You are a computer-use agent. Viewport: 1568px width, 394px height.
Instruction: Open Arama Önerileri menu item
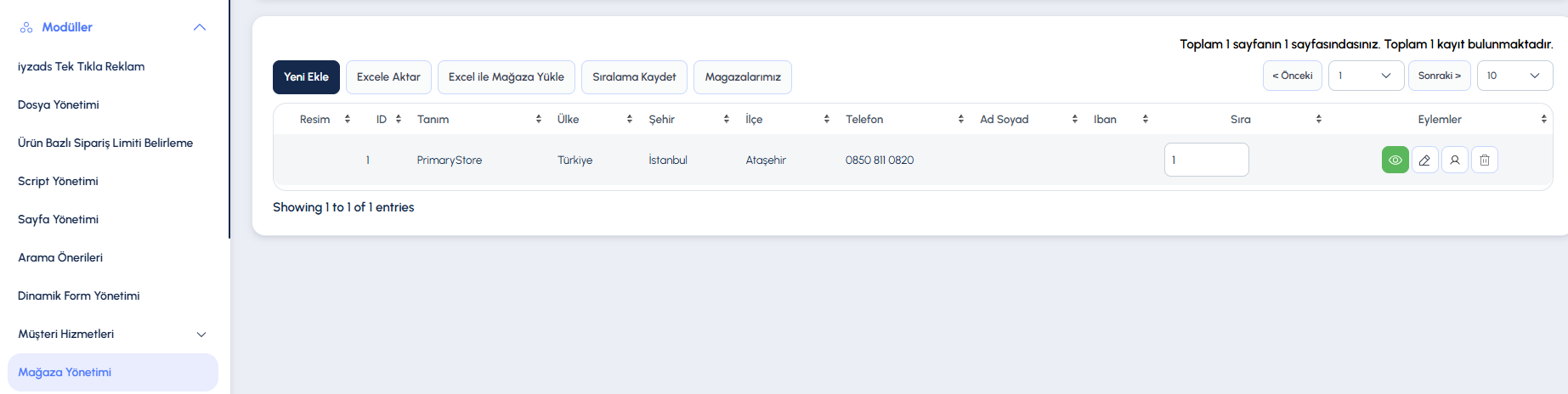click(60, 257)
